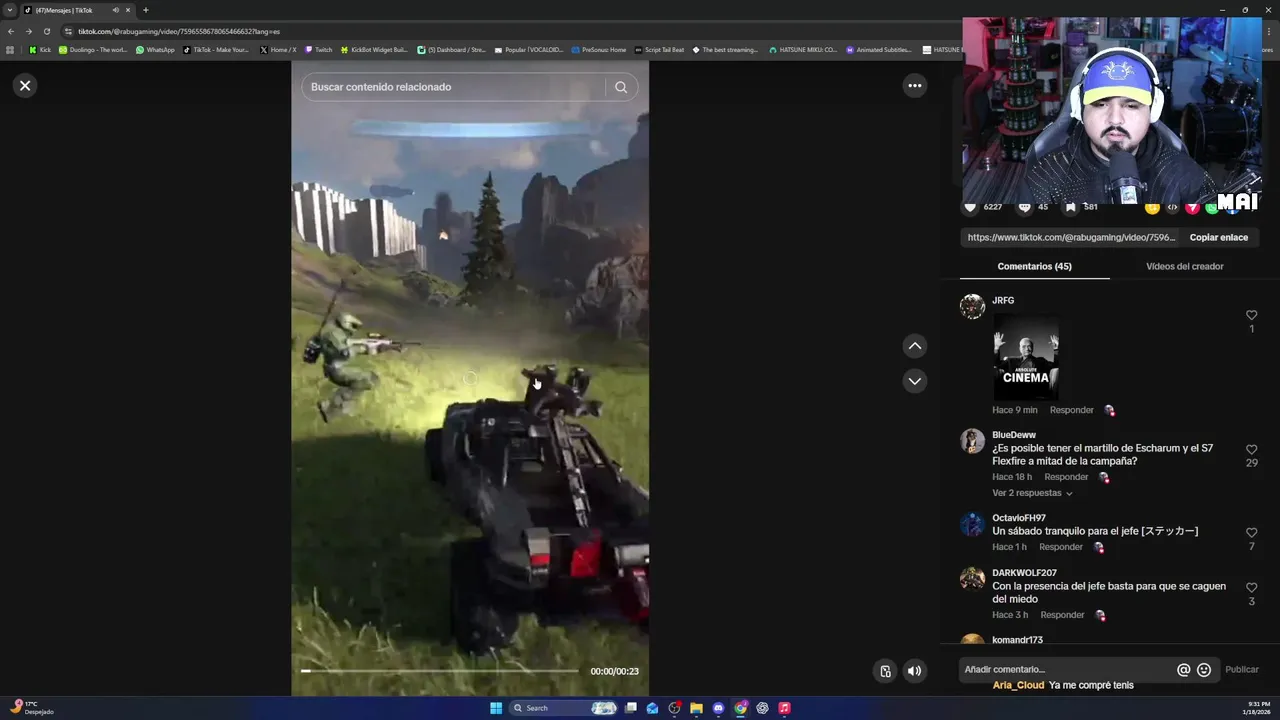1280x720 pixels.
Task: Open the Absolute Cinema image in JRFG's comment
Action: coord(1026,357)
